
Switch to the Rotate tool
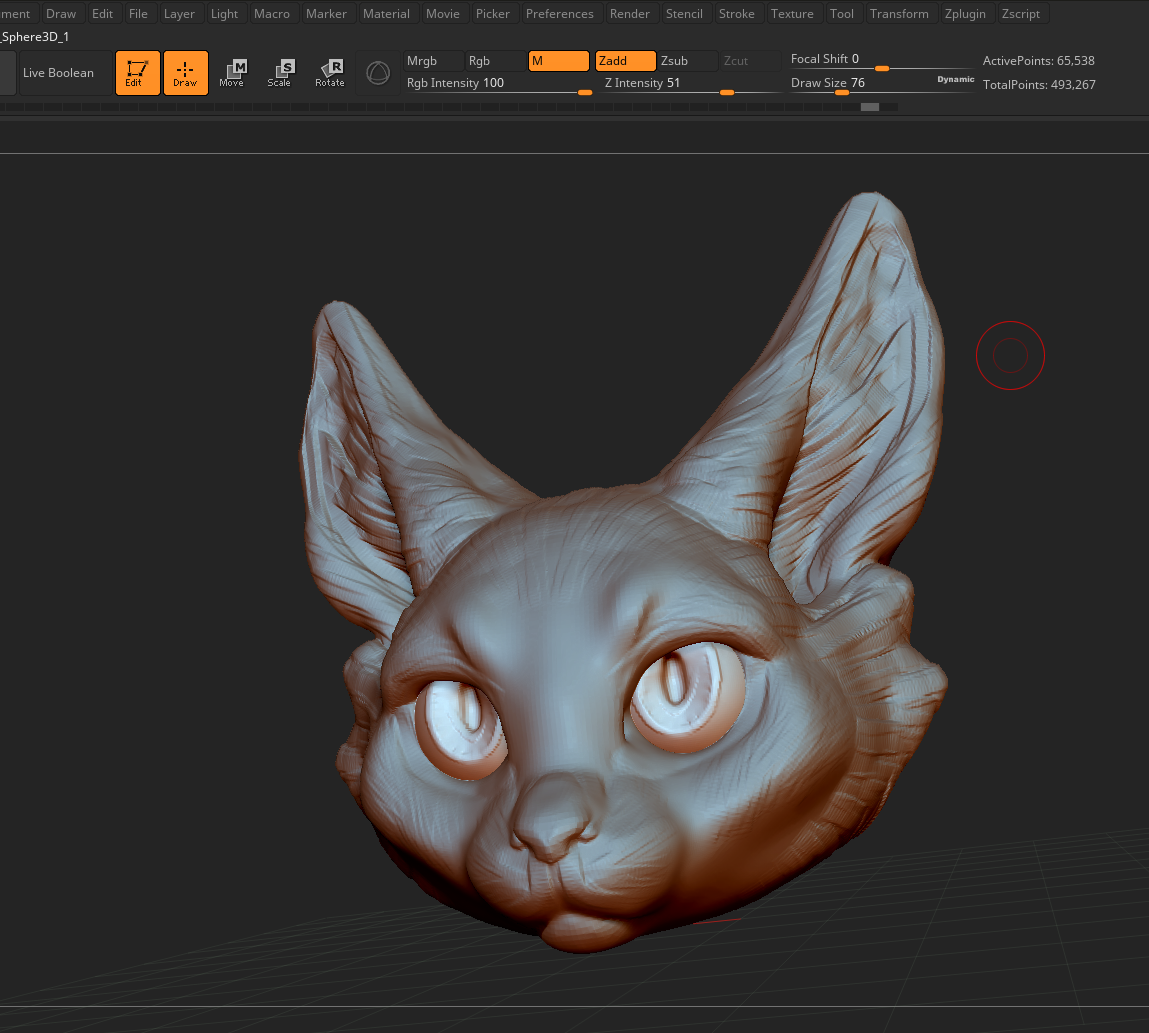click(329, 73)
